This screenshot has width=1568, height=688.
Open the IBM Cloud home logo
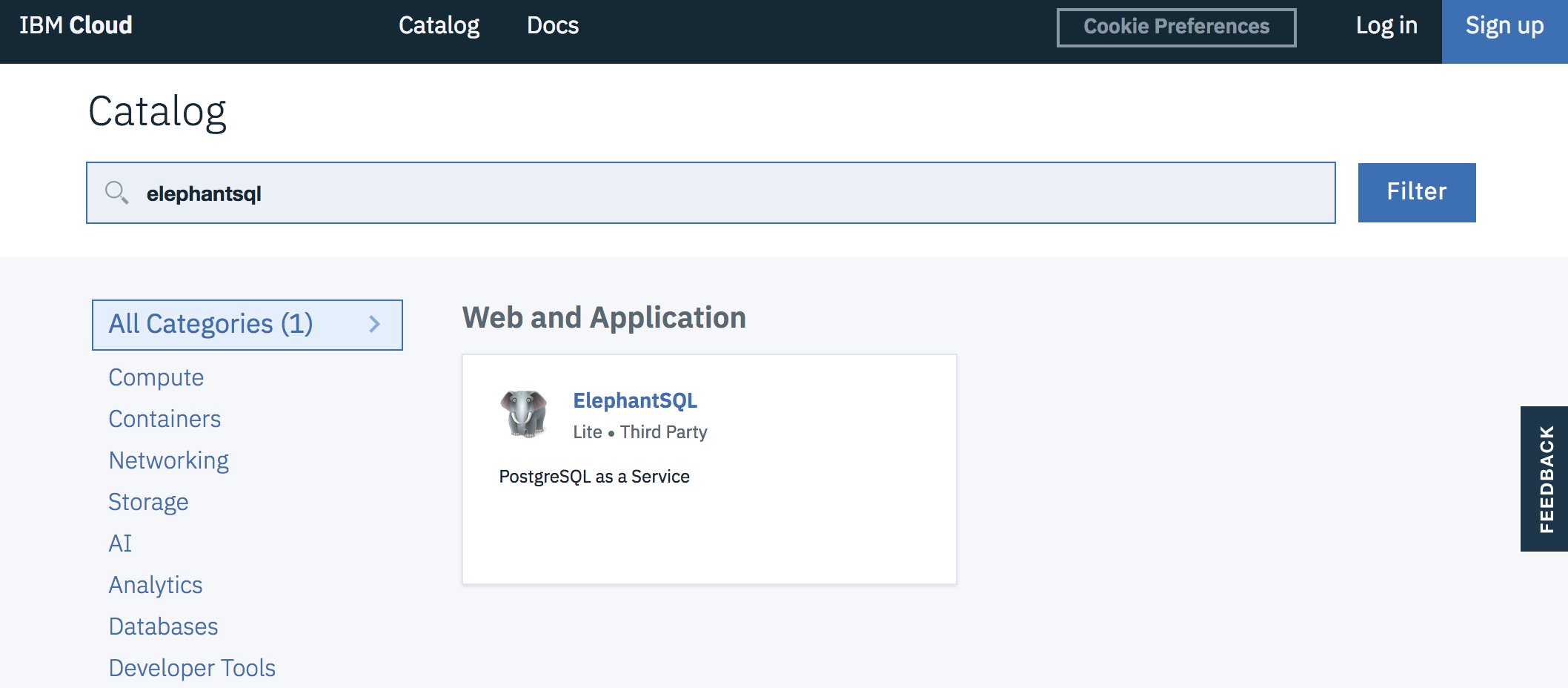[76, 26]
